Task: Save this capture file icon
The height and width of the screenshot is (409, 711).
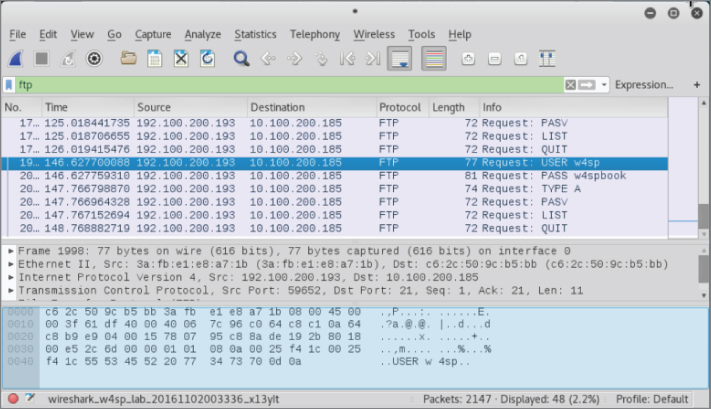Action: click(x=155, y=58)
